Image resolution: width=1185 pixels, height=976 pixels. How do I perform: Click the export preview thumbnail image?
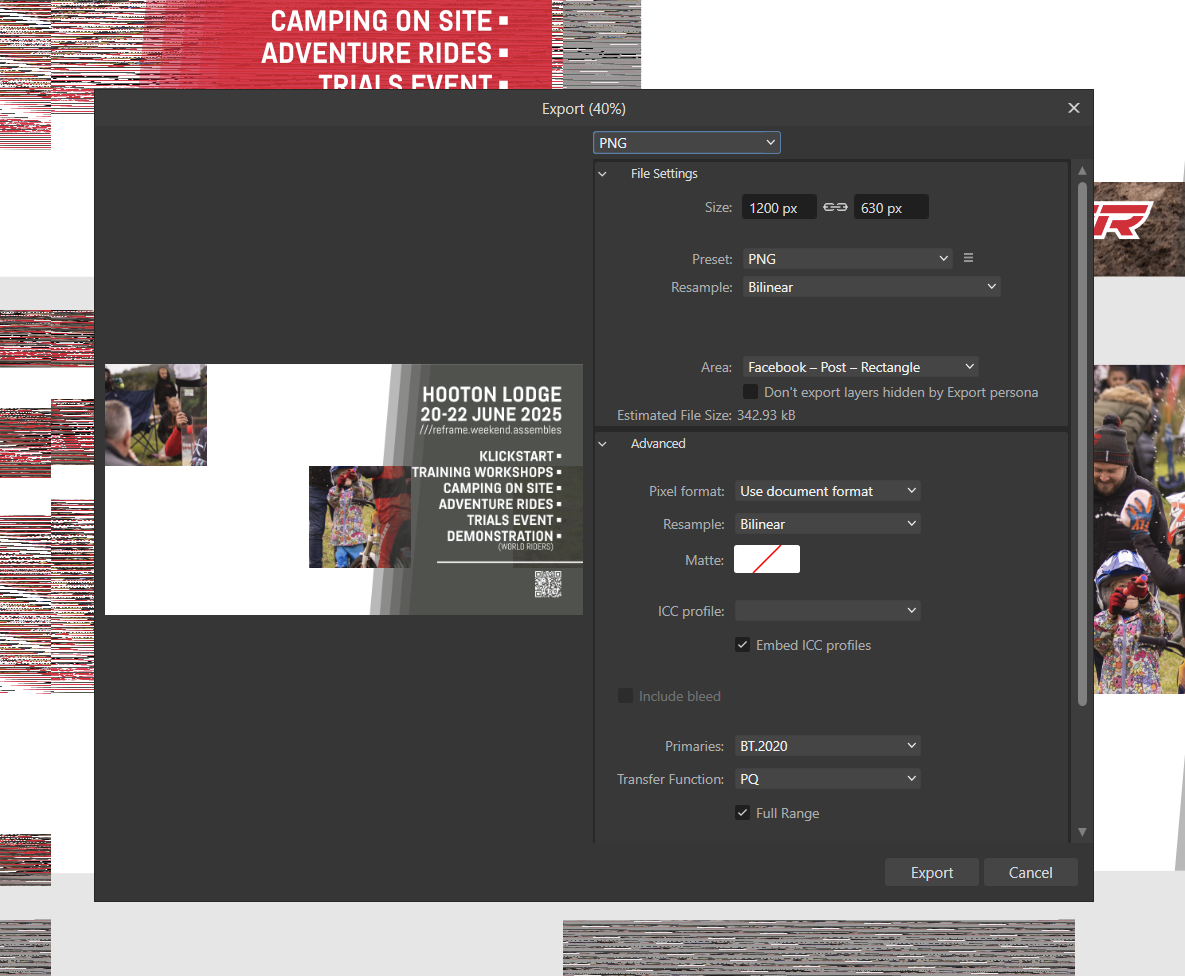click(x=344, y=489)
